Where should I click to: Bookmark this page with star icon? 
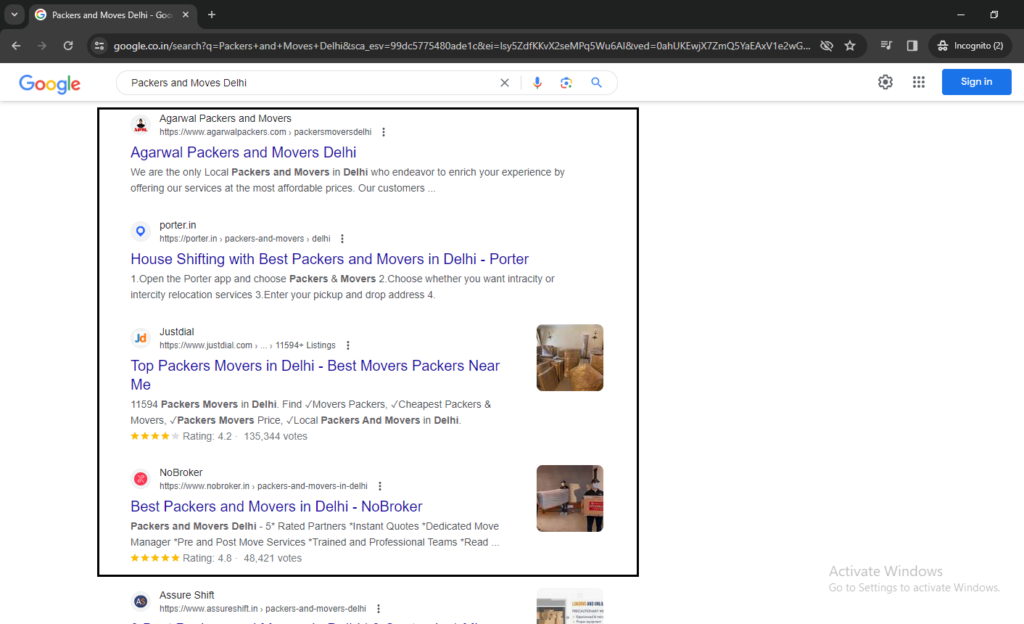[850, 46]
